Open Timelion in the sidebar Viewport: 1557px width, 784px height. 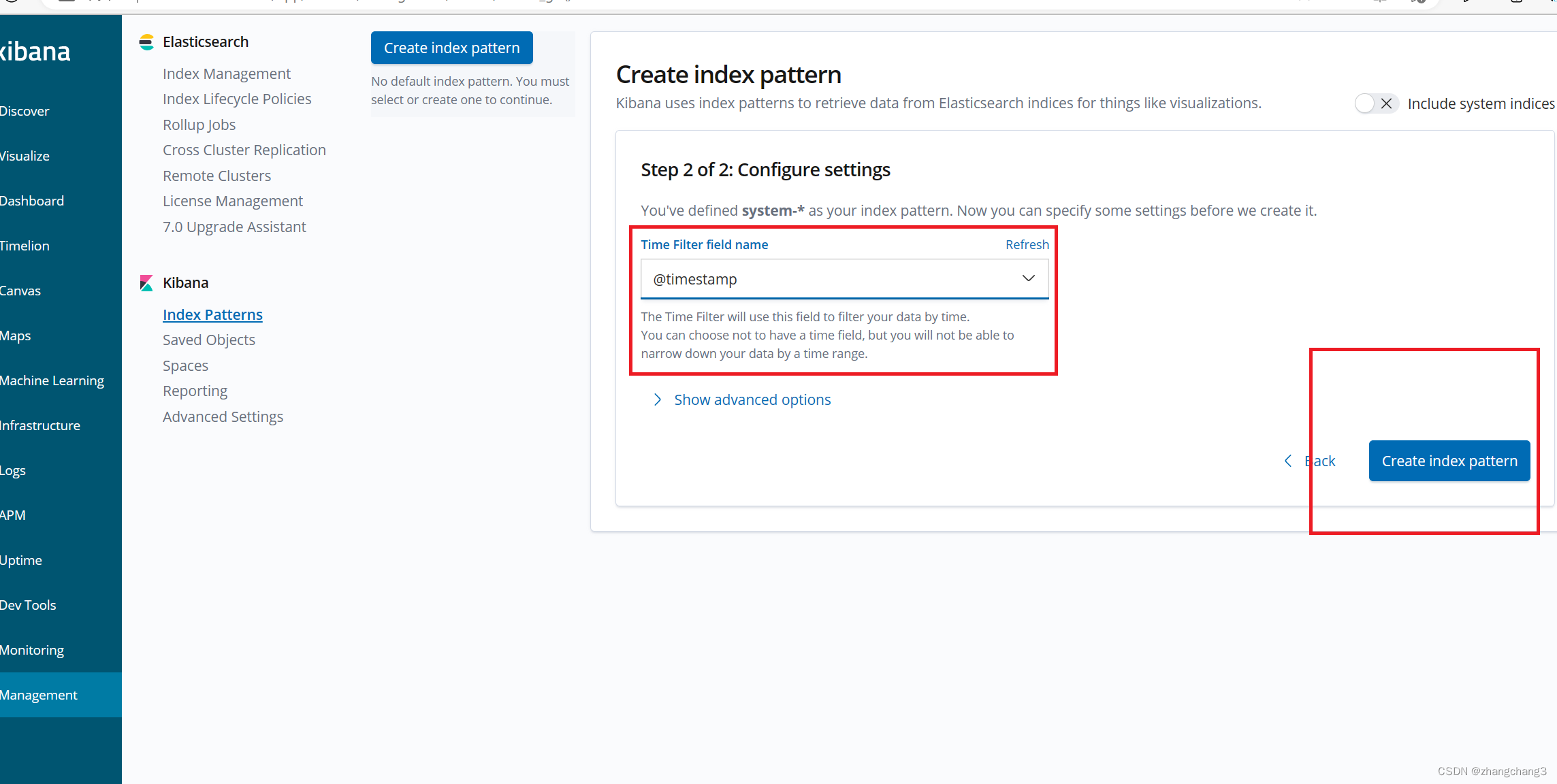25,246
